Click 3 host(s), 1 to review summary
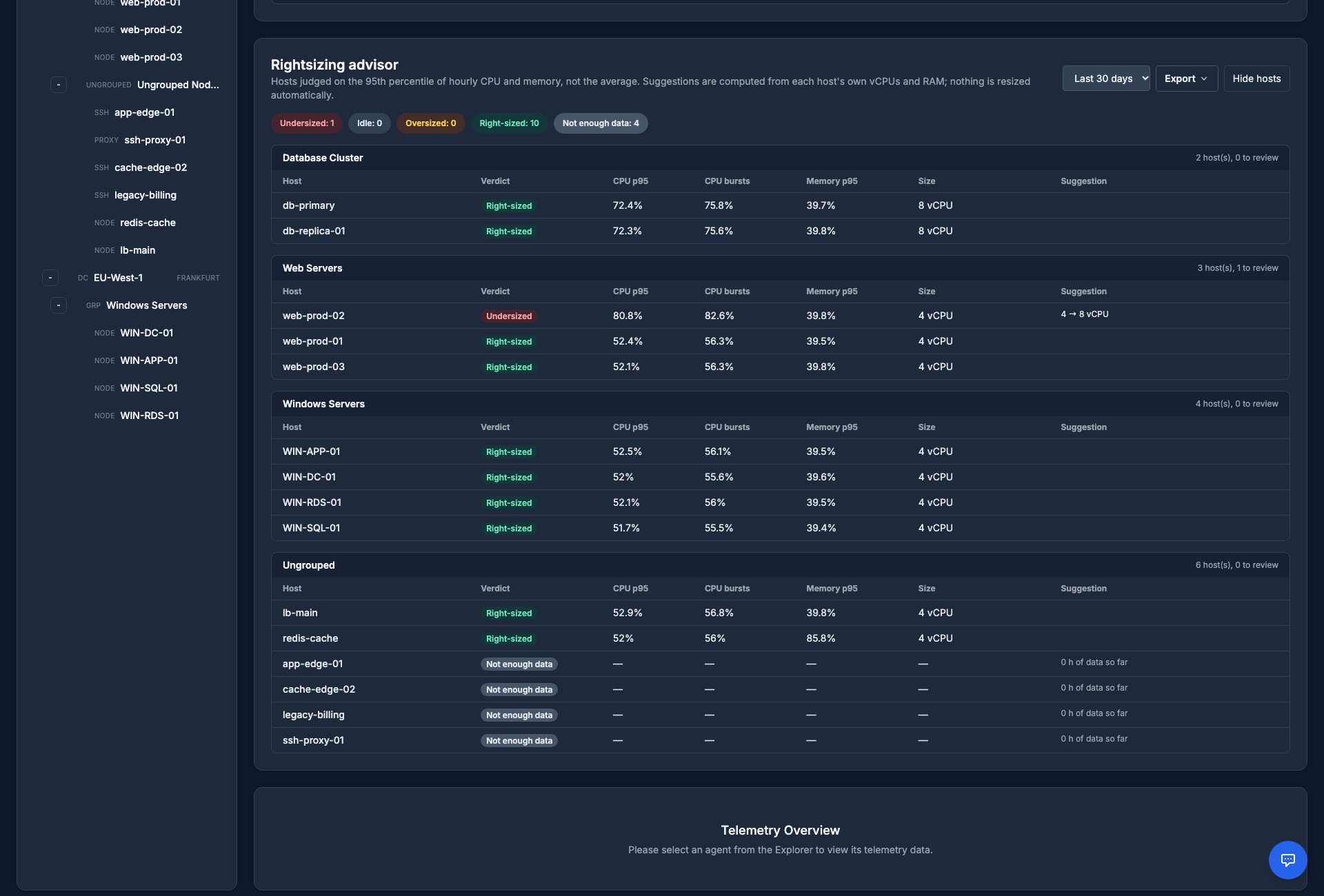 coord(1237,268)
